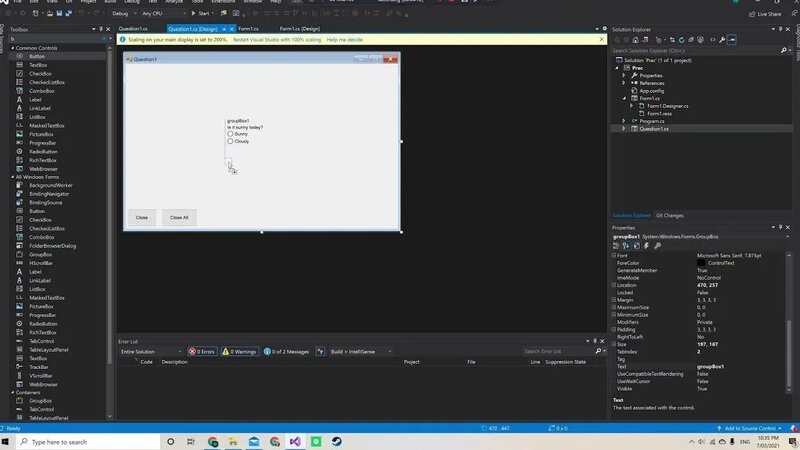
Task: Click the wrench Properties icon in Solution Explorer toolbar
Action: coord(722,40)
